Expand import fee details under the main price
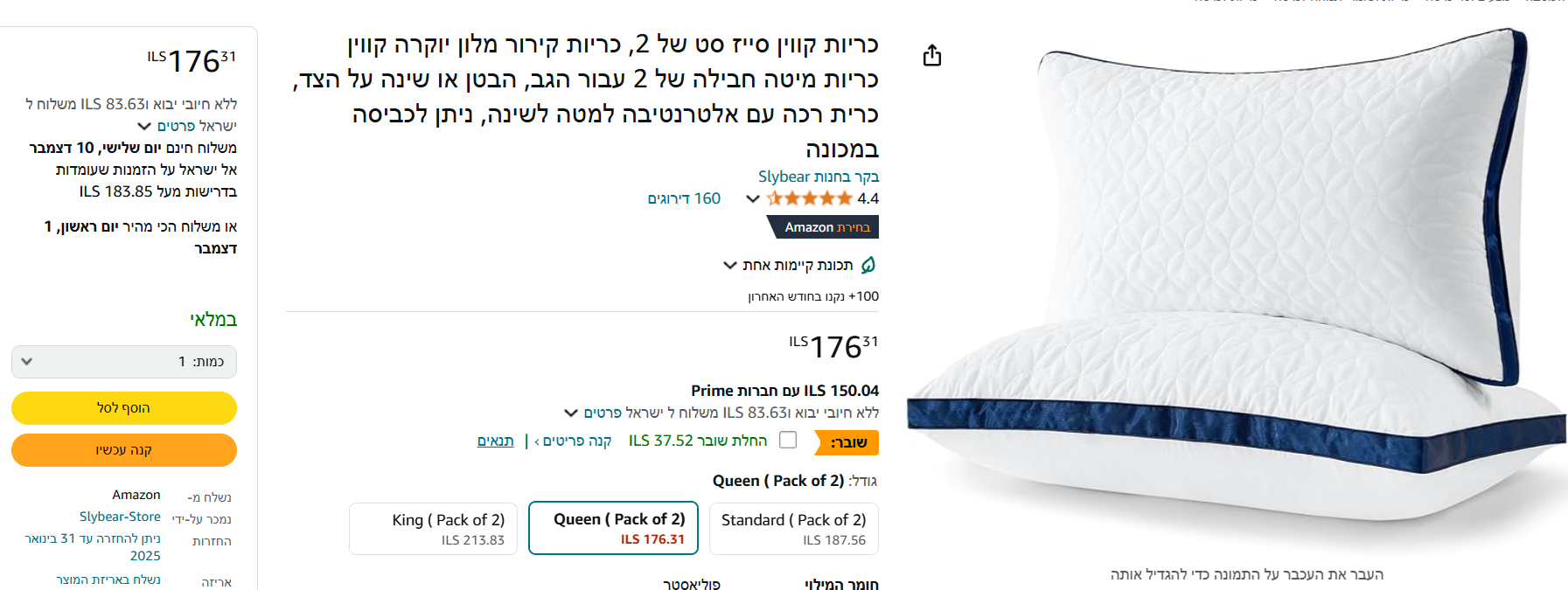Viewport: 1568px width, 590px height. (571, 413)
